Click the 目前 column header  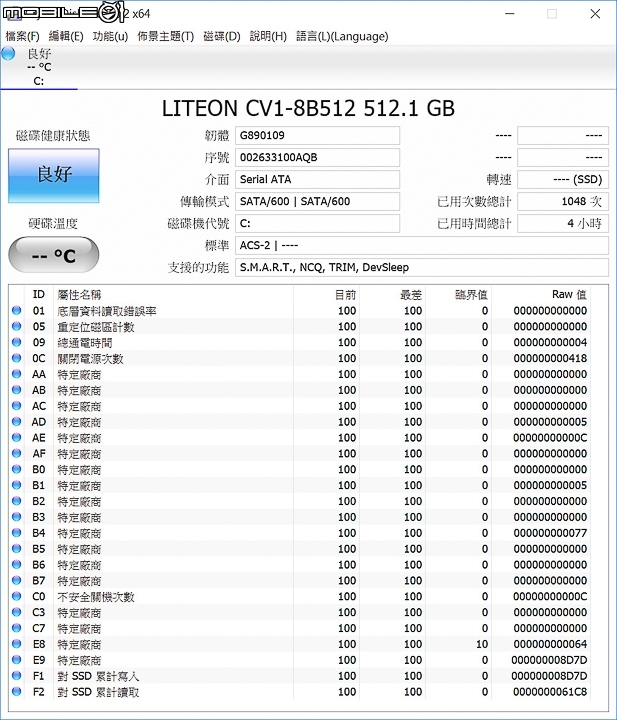(x=345, y=294)
